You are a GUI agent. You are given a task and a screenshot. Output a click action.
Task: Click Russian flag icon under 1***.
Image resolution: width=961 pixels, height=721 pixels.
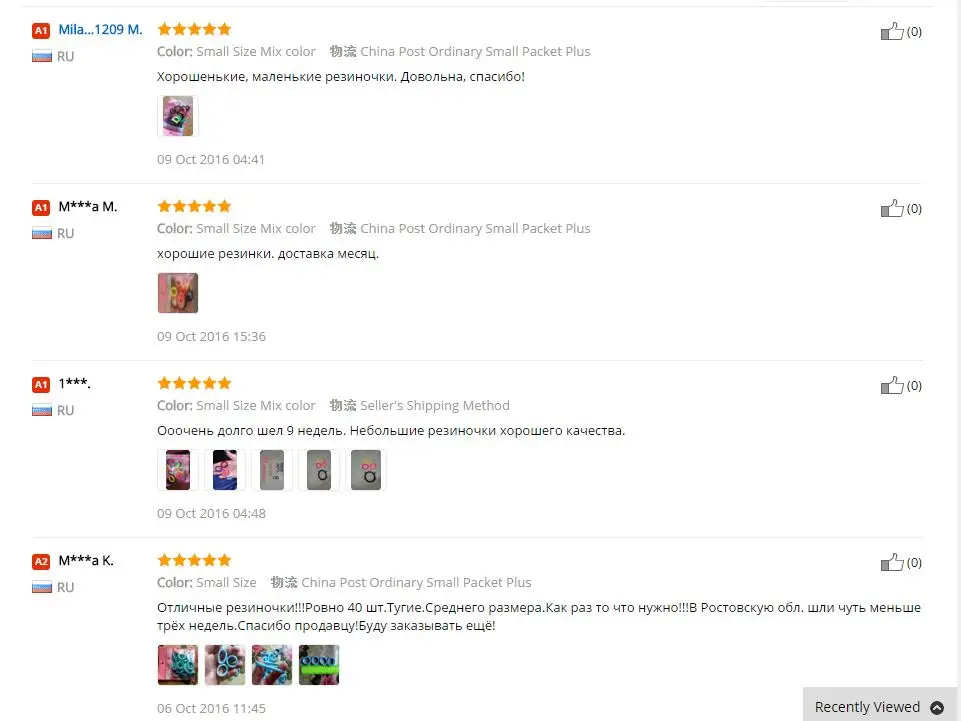click(x=42, y=410)
